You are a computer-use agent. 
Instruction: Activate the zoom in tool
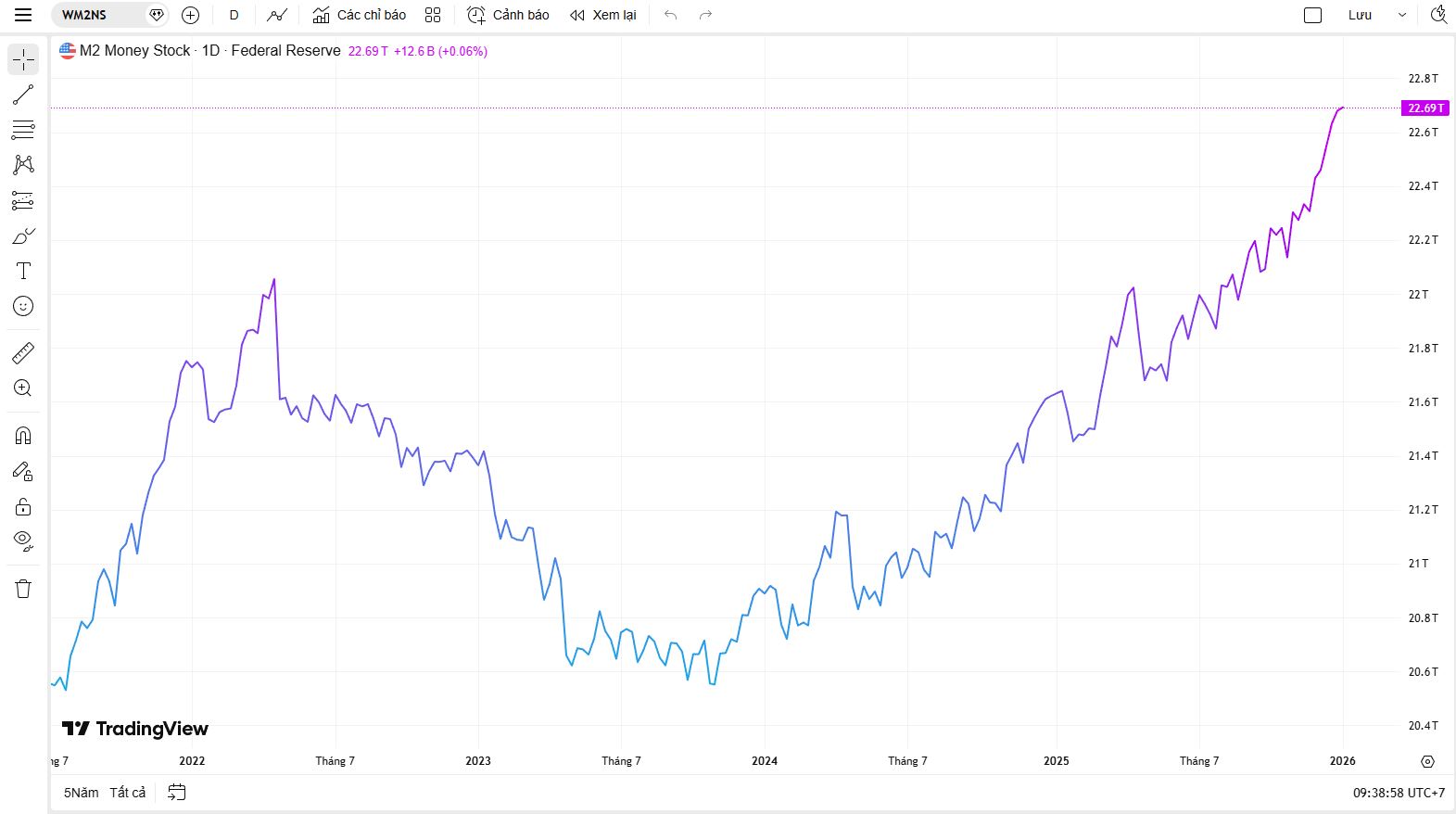(23, 388)
